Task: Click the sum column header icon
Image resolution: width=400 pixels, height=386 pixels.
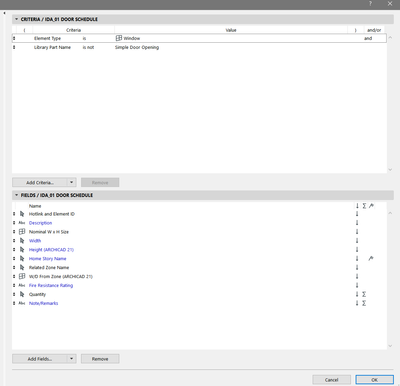Action: (x=364, y=206)
